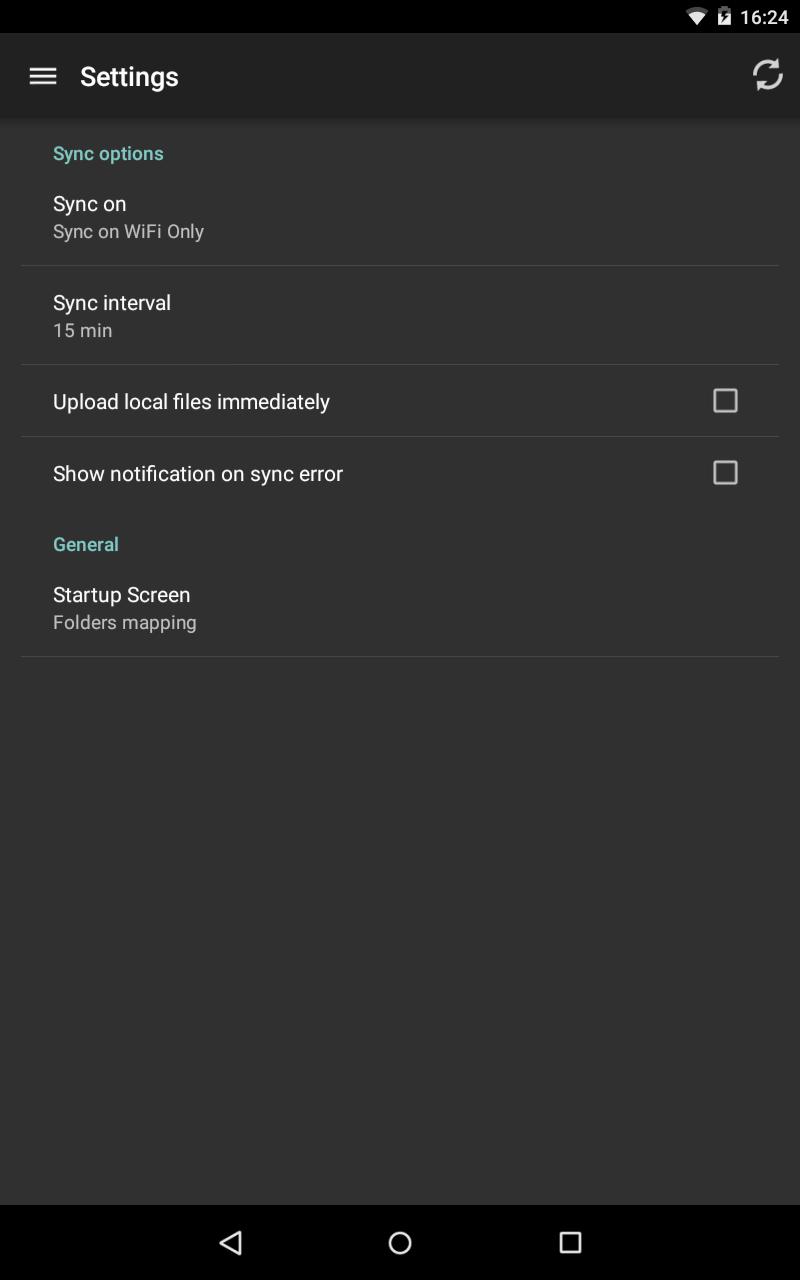The height and width of the screenshot is (1280, 800).
Task: Tap the clock showing 16:24
Action: coord(765,17)
